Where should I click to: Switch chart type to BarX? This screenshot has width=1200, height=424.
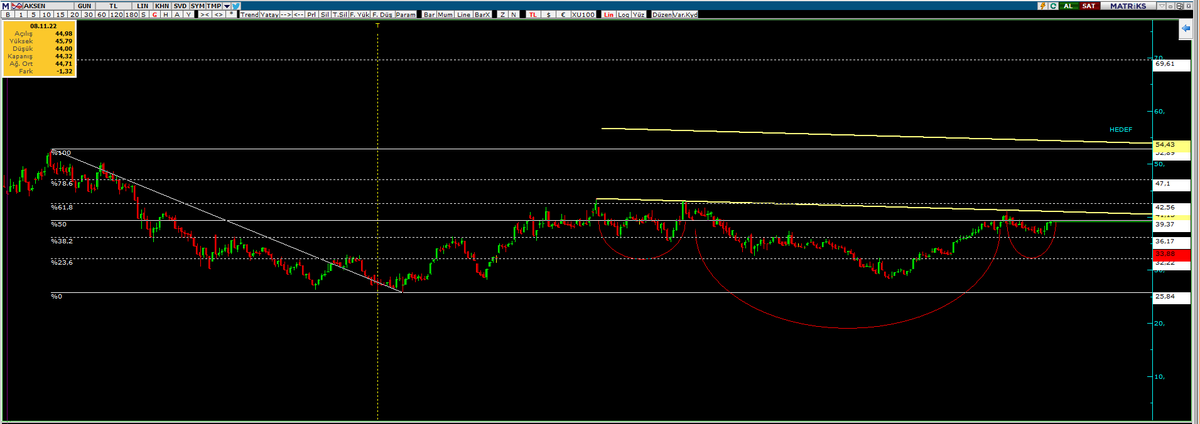(x=483, y=15)
